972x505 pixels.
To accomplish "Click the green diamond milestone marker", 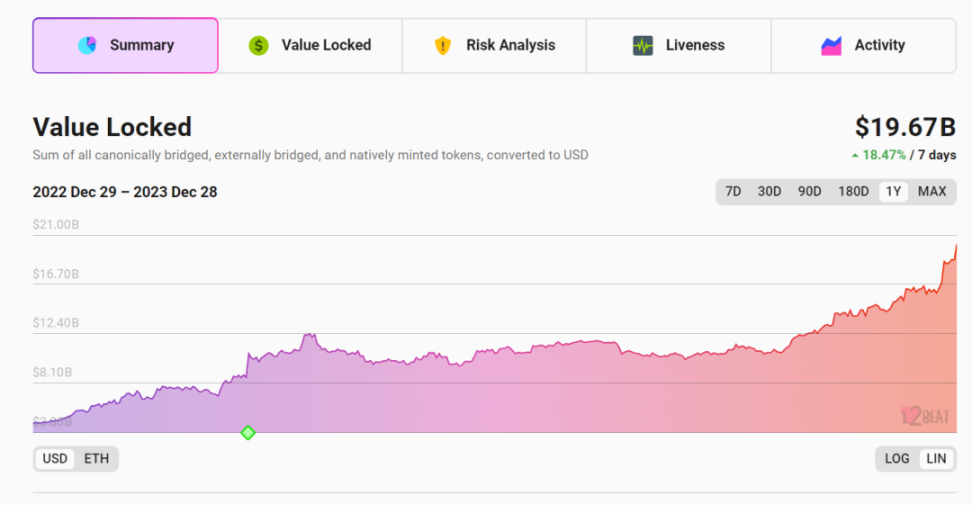I will coord(248,433).
